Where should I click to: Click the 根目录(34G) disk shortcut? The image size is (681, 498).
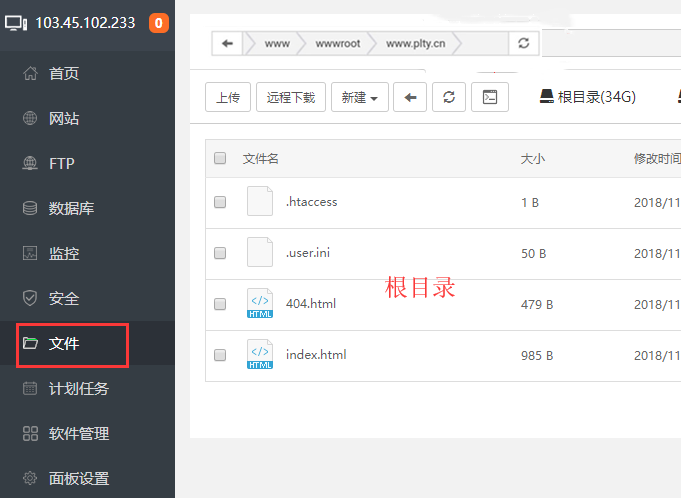[x=587, y=97]
